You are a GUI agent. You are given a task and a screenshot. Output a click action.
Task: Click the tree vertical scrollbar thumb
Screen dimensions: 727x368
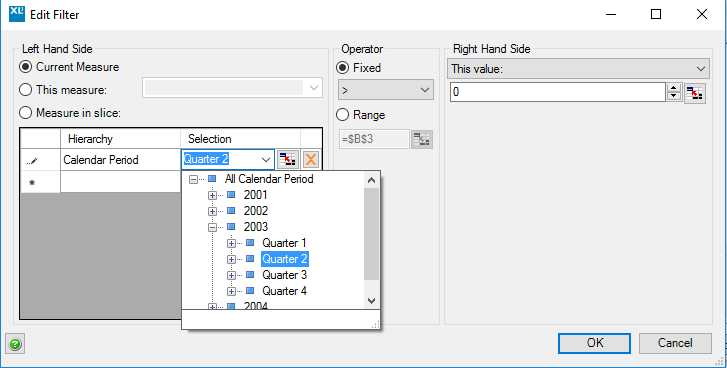(371, 234)
